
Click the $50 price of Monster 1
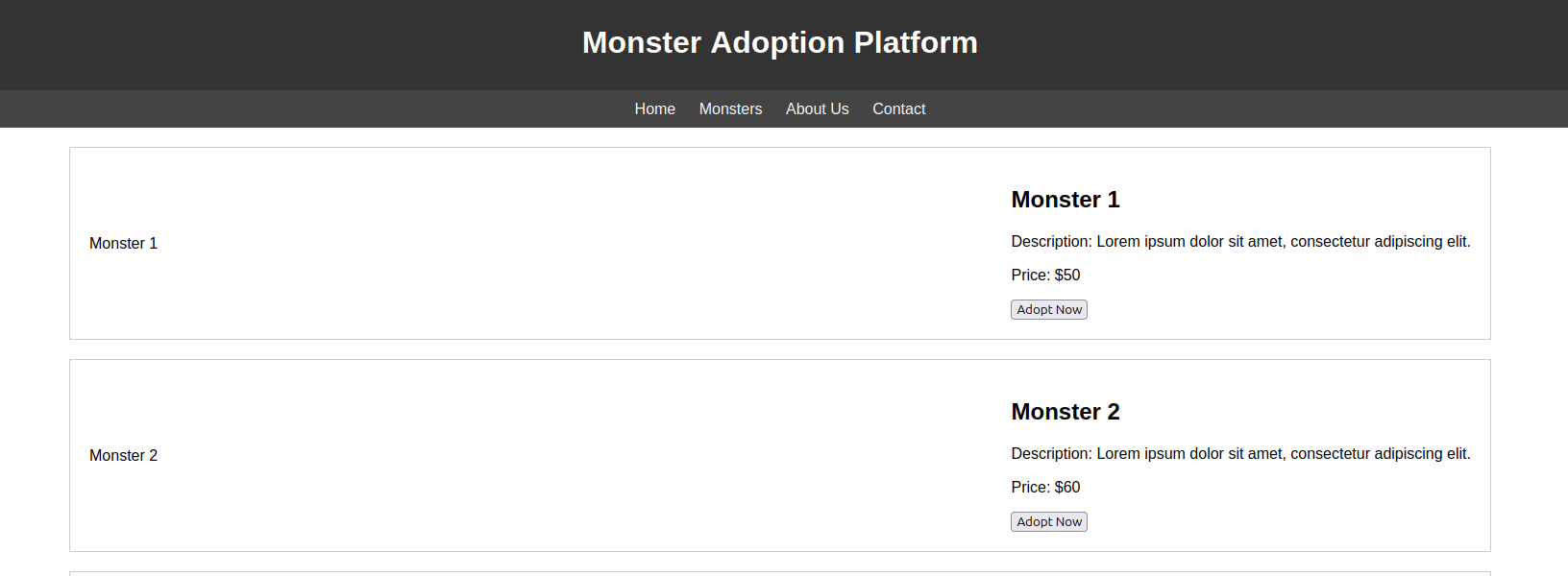1066,276
